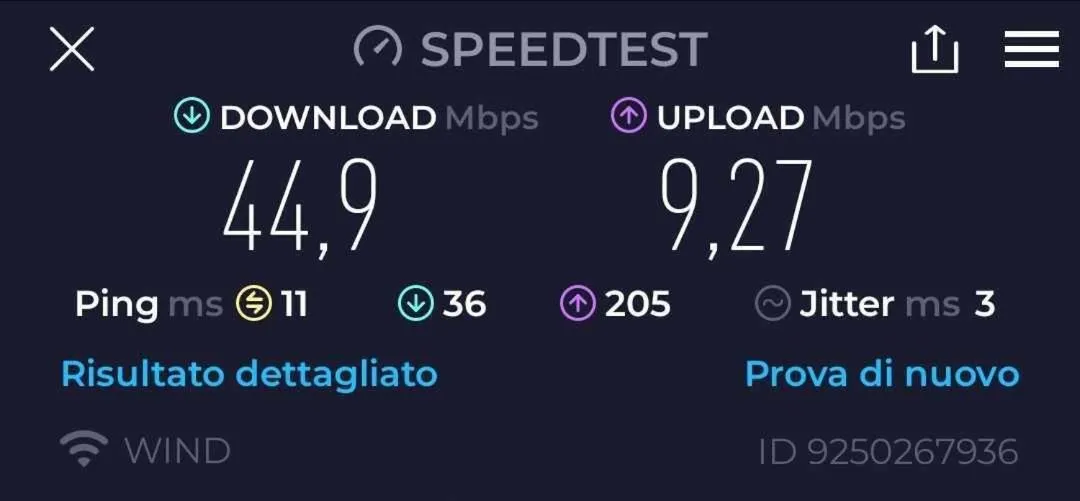This screenshot has height=501, width=1080.
Task: Tap the Wi-Fi icon next to WIND
Action: pyautogui.click(x=83, y=449)
